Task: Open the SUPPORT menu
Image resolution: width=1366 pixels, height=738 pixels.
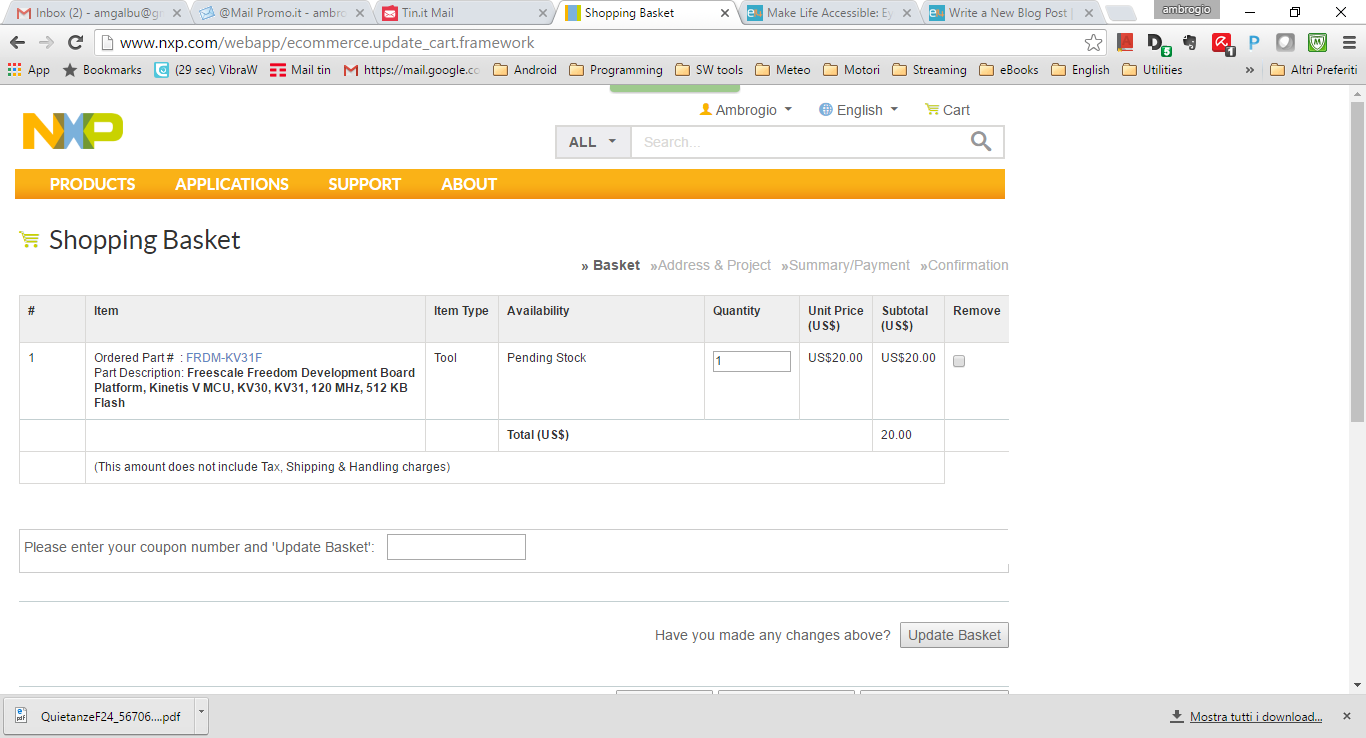Action: click(x=364, y=184)
